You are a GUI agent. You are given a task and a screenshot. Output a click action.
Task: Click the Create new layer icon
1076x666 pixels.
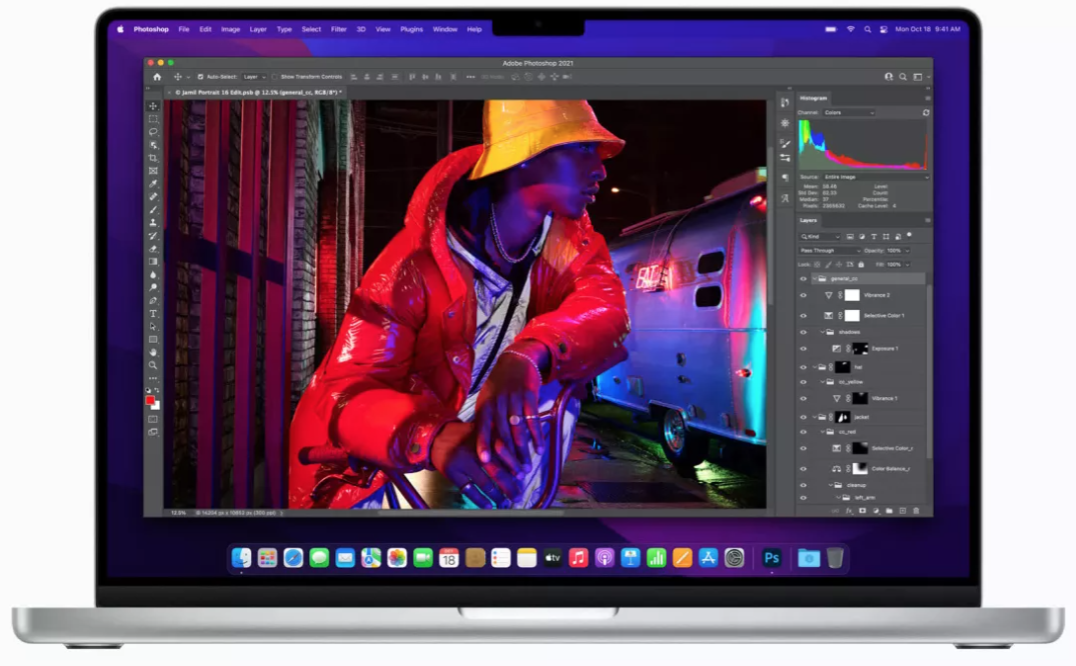pos(903,511)
